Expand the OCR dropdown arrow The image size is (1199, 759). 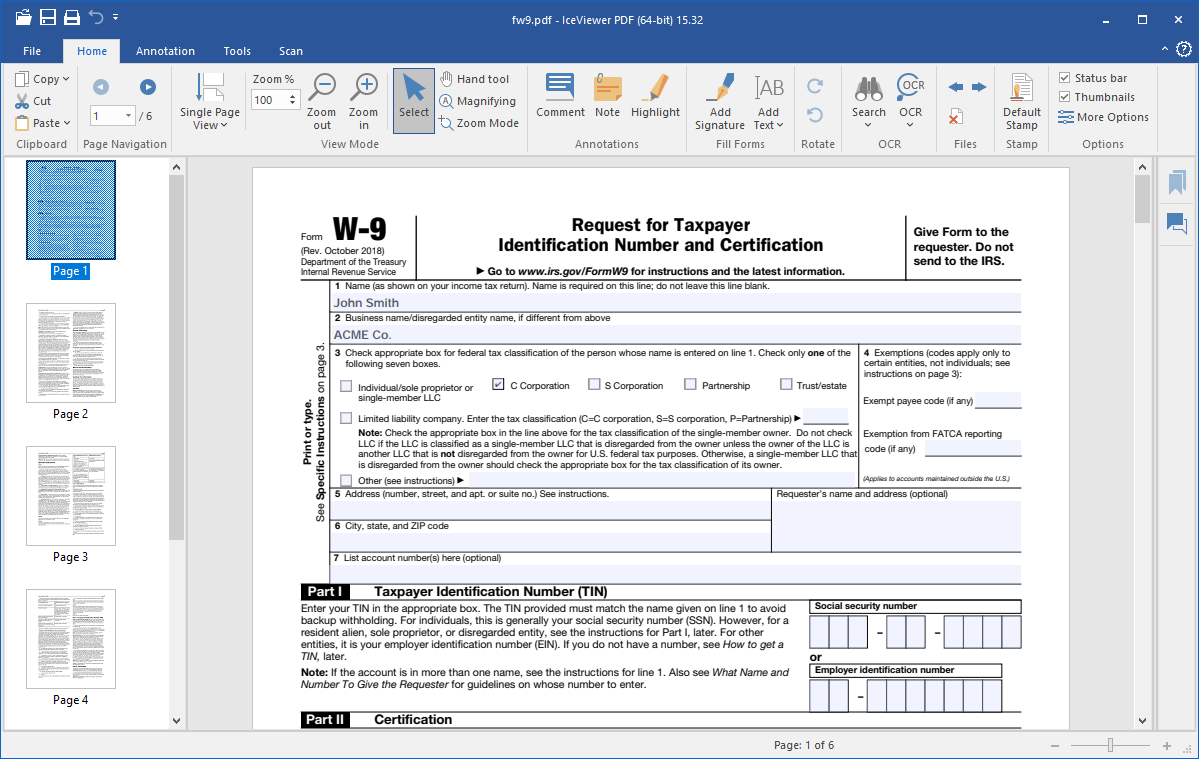point(911,125)
